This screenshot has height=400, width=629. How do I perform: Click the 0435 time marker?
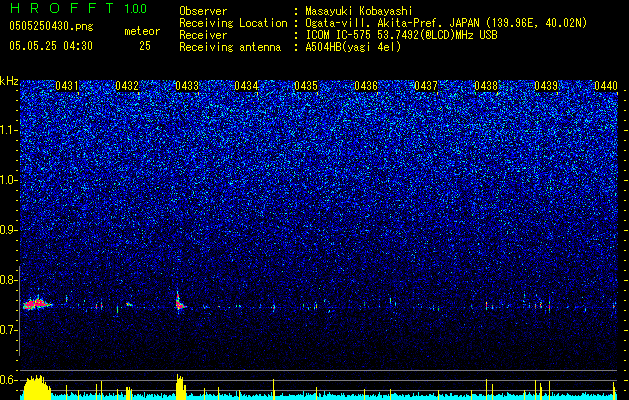point(306,86)
